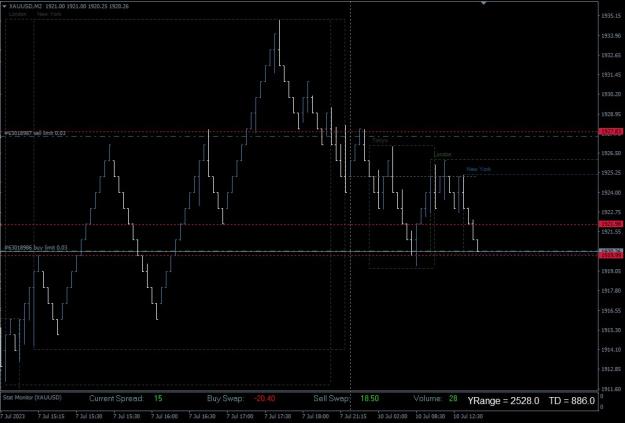This screenshot has width=625, height=423.
Task: Click the volume value 28
Action: (x=453, y=398)
